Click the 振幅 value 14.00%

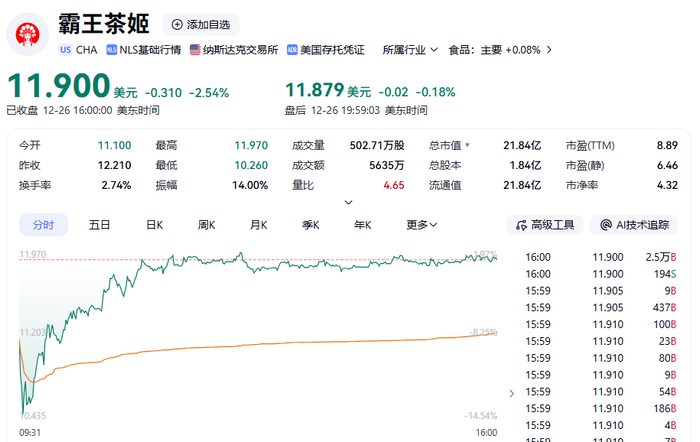(250, 185)
